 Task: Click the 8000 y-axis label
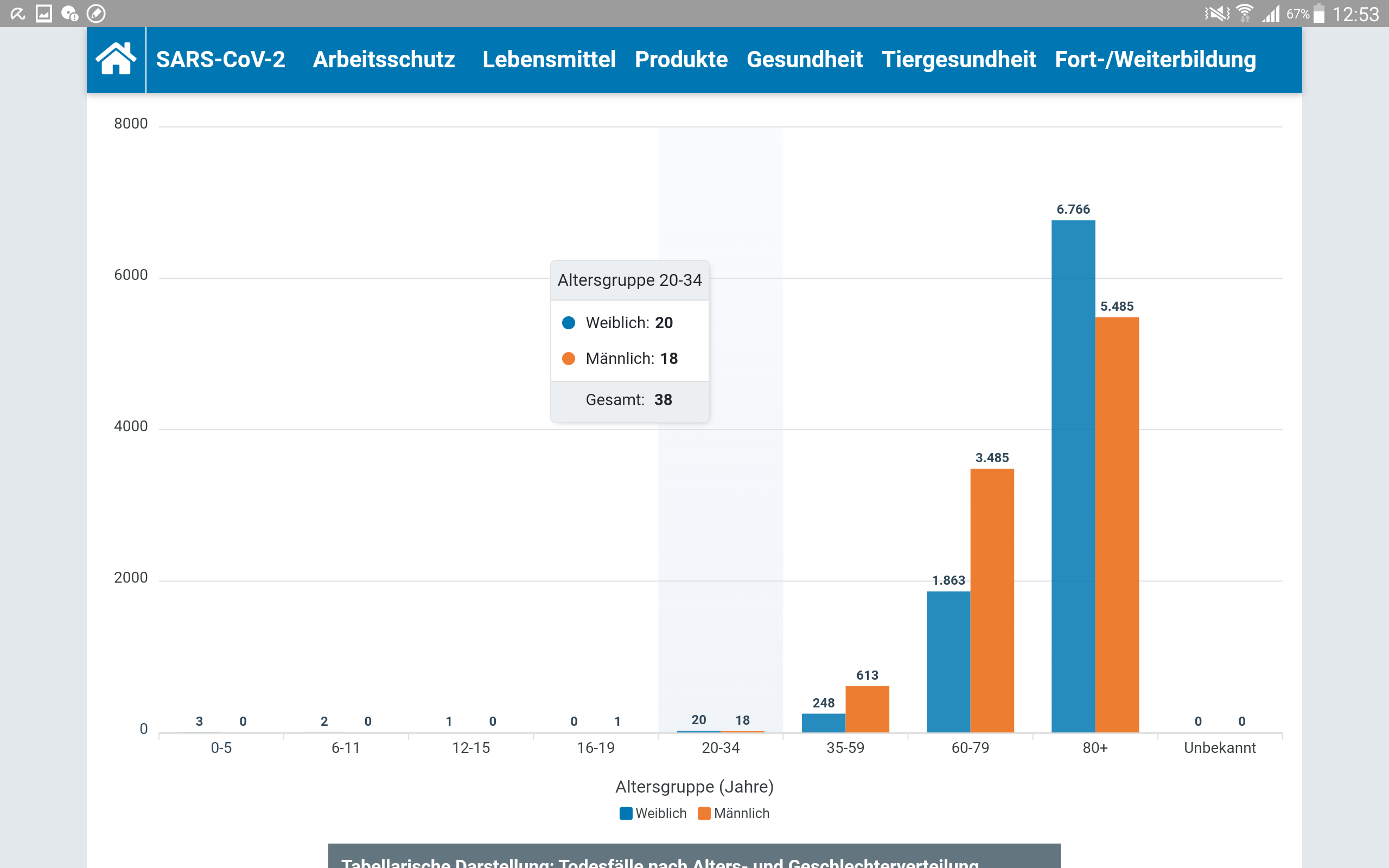click(131, 124)
